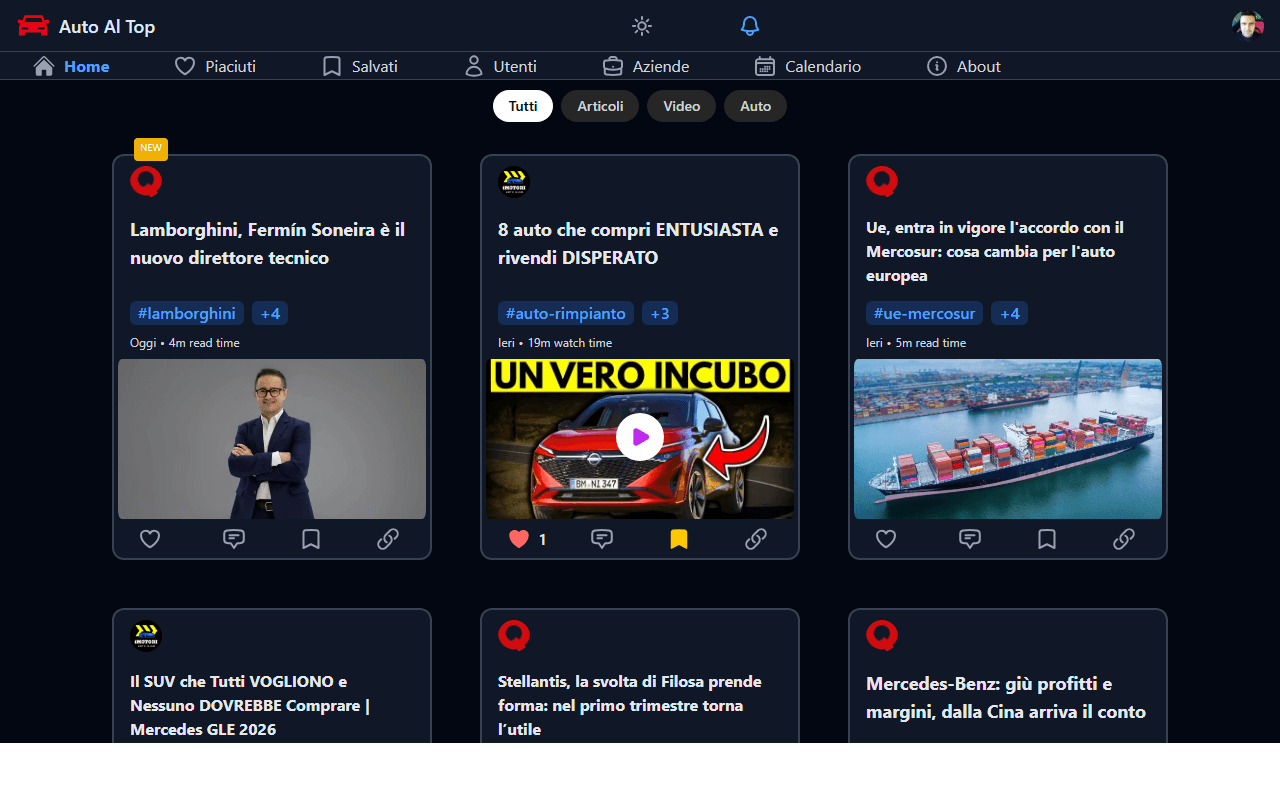Viewport: 1280px width, 800px height.
Task: Click the #lamborghini tag
Action: (187, 314)
